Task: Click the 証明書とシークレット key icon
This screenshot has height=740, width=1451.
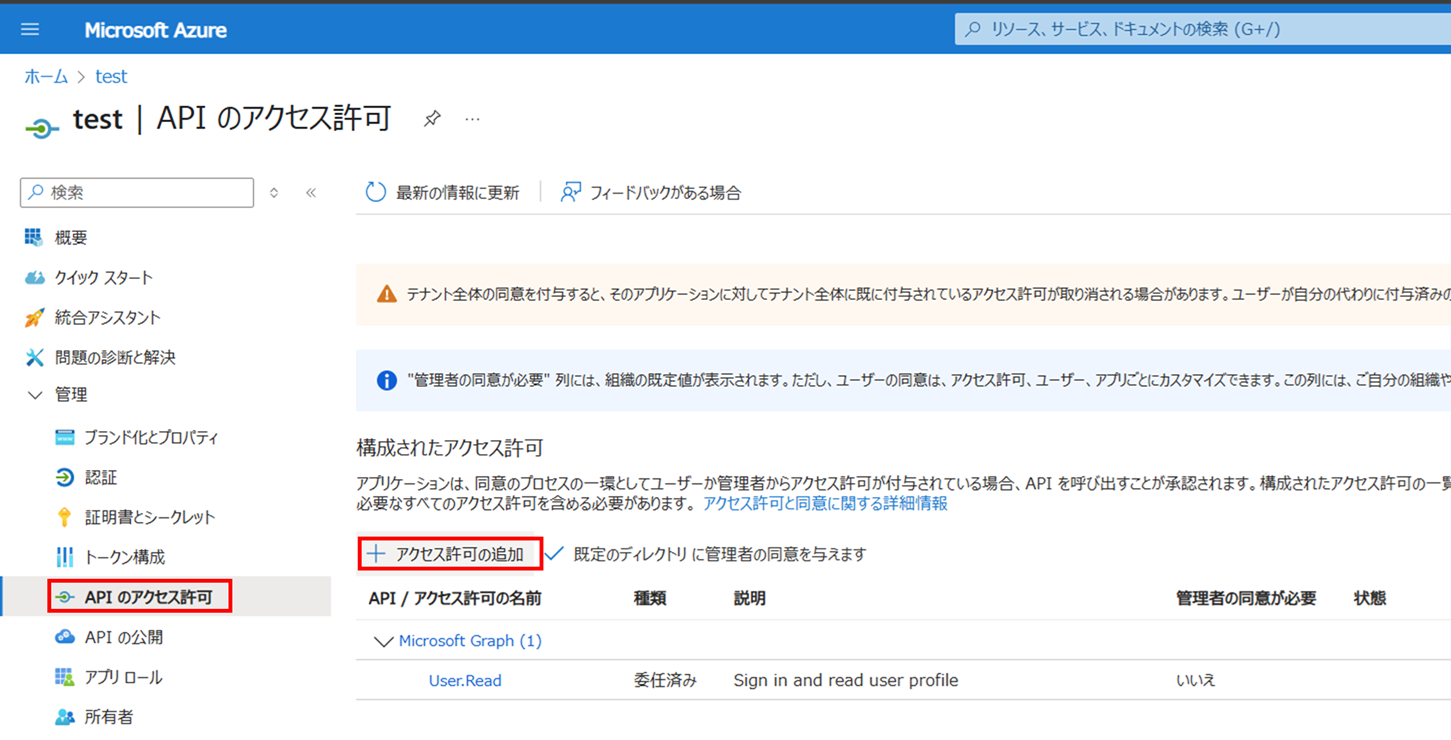Action: tap(65, 517)
